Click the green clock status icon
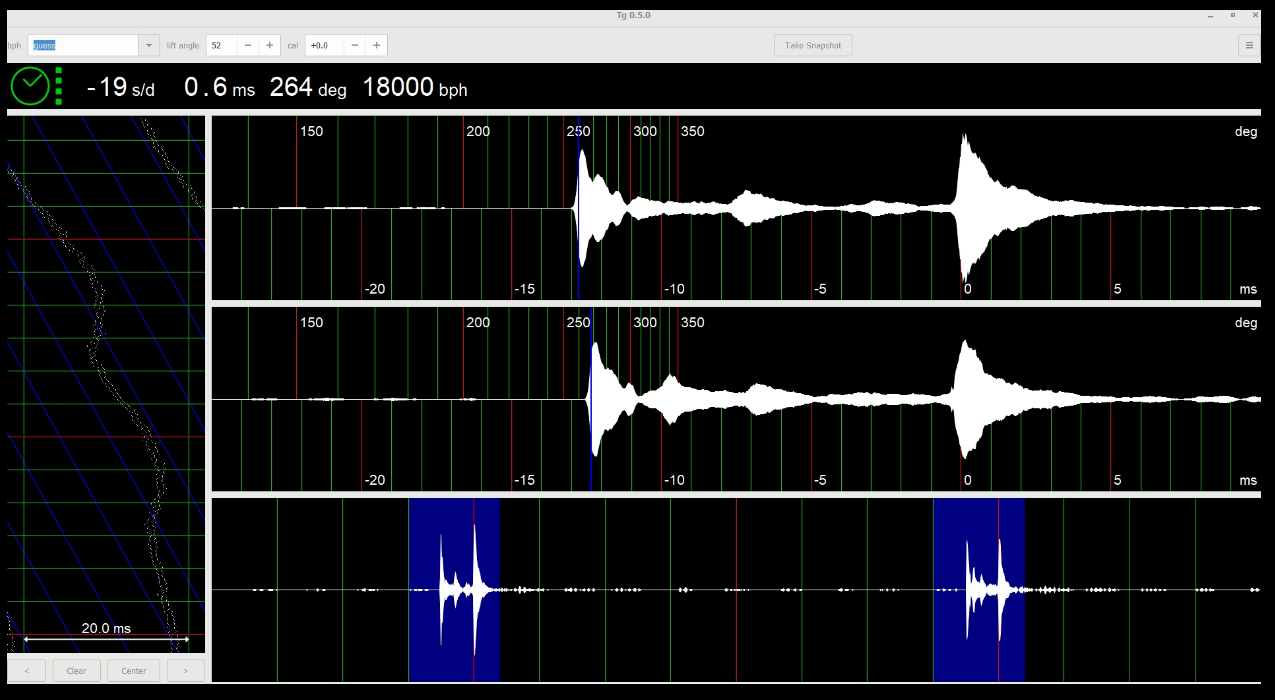1275x700 pixels. 29,87
